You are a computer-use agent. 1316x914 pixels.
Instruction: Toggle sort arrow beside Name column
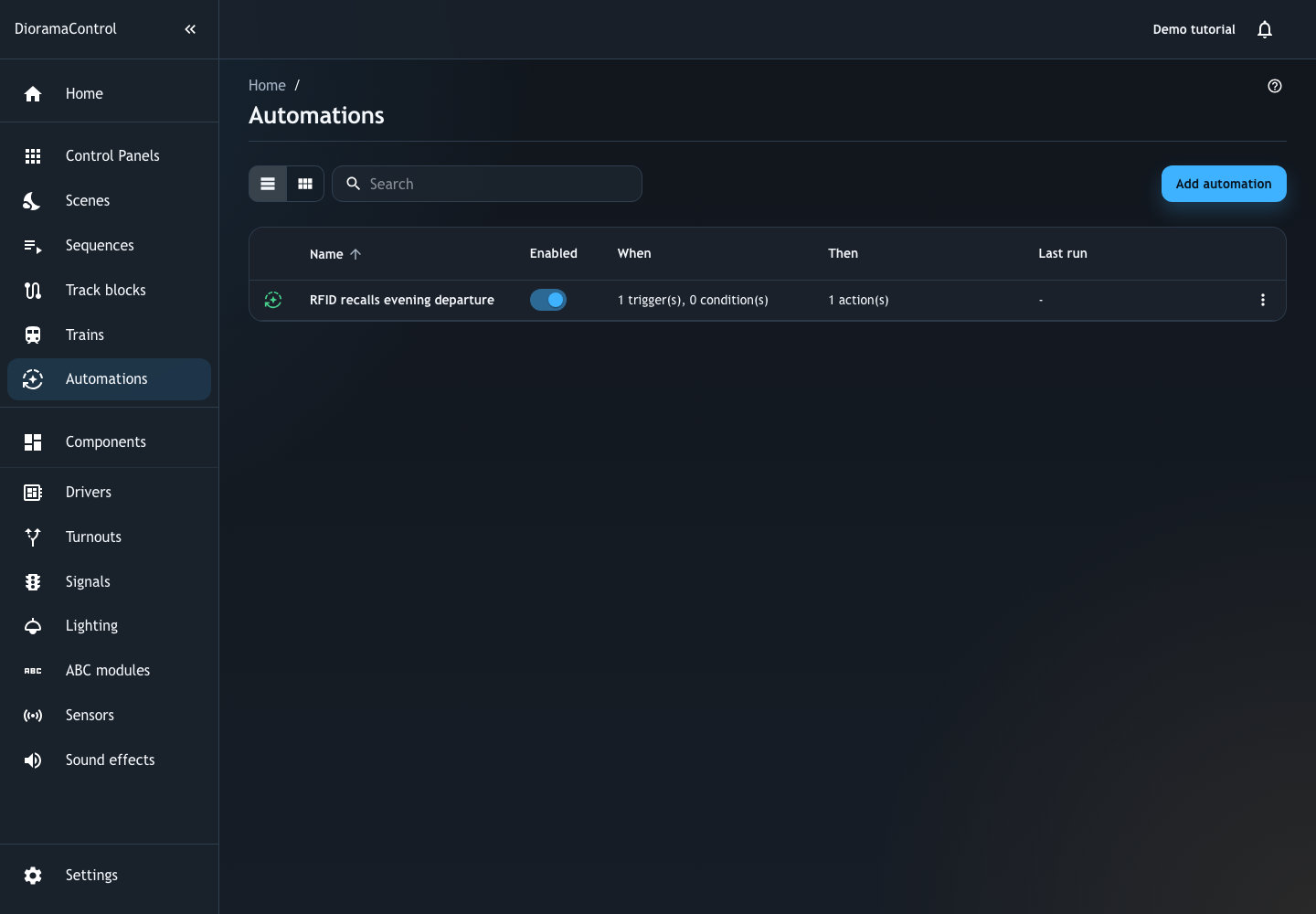(356, 254)
